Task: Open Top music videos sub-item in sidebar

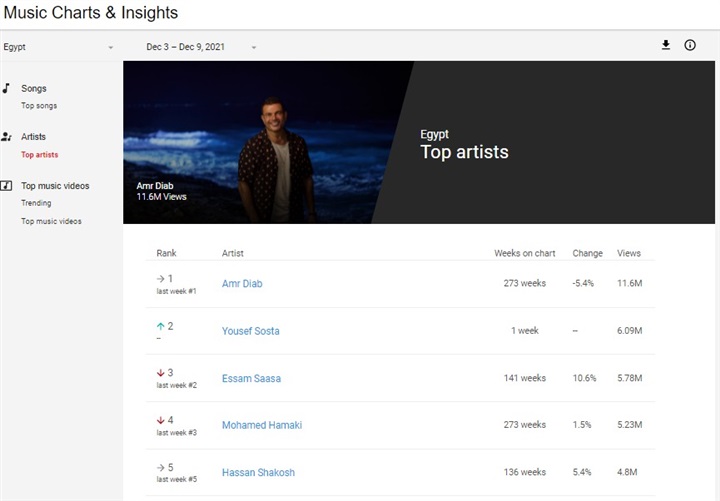Action: (51, 221)
